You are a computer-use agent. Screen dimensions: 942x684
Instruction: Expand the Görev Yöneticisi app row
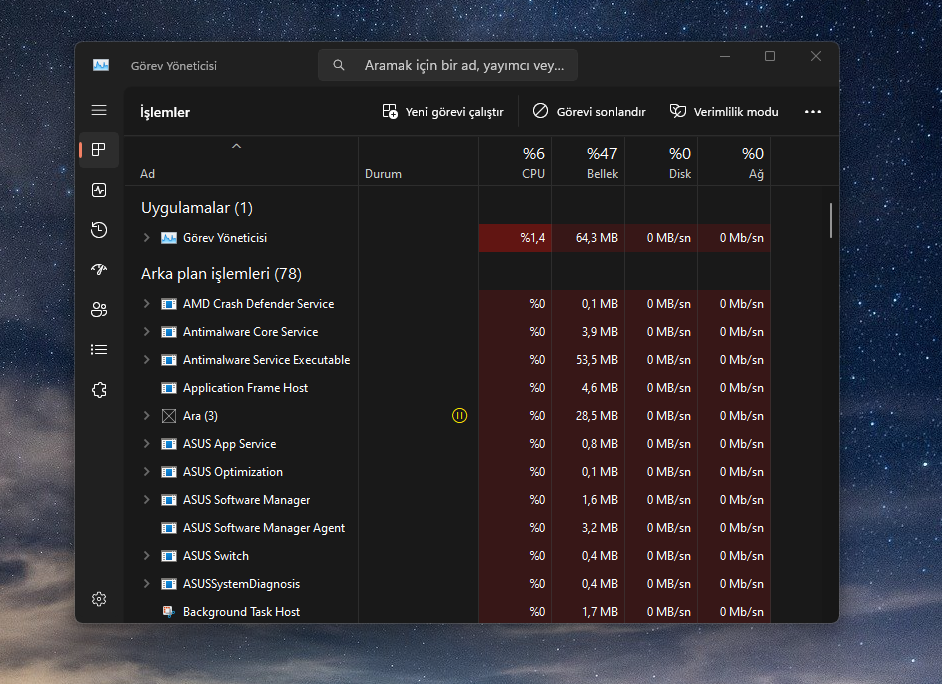click(146, 238)
